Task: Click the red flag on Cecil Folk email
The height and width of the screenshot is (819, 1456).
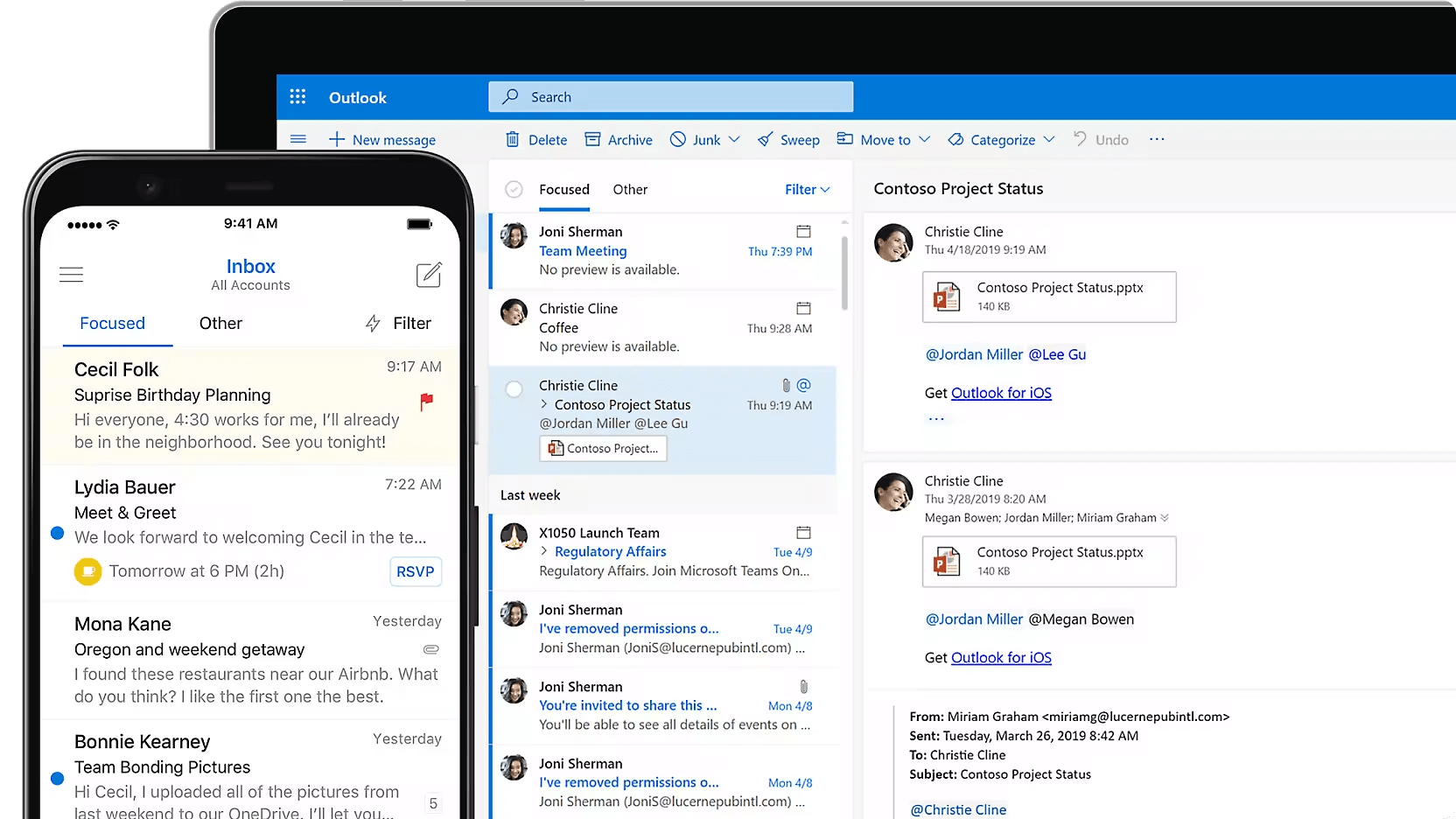Action: (426, 402)
